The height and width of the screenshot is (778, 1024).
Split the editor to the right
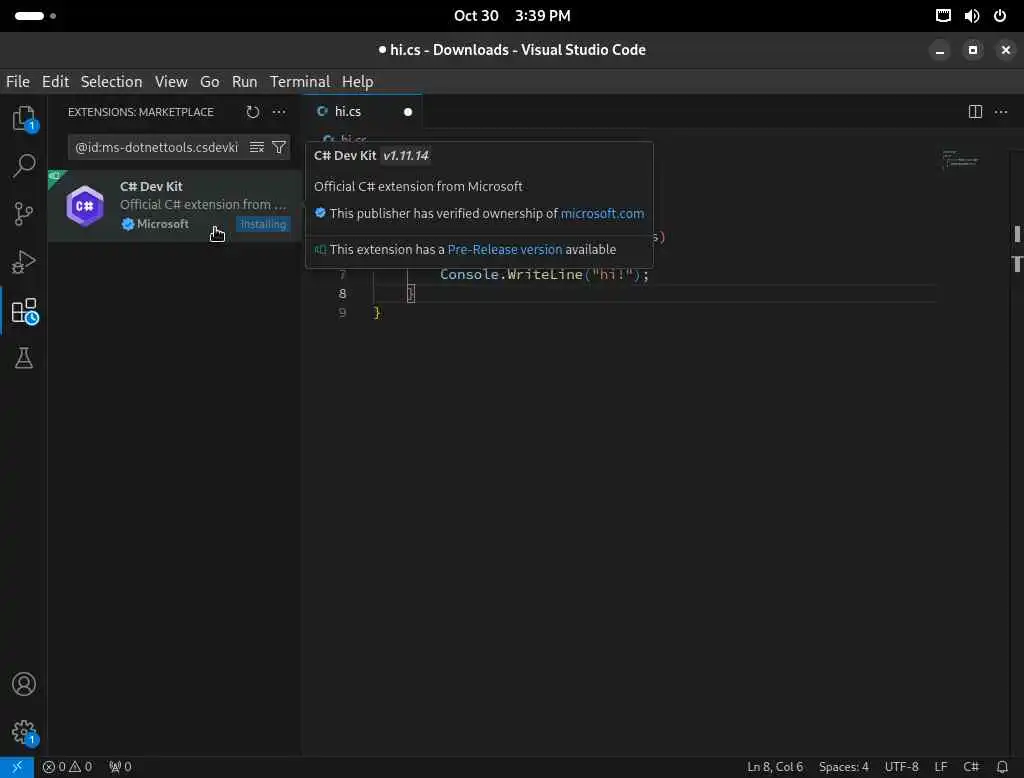point(975,112)
